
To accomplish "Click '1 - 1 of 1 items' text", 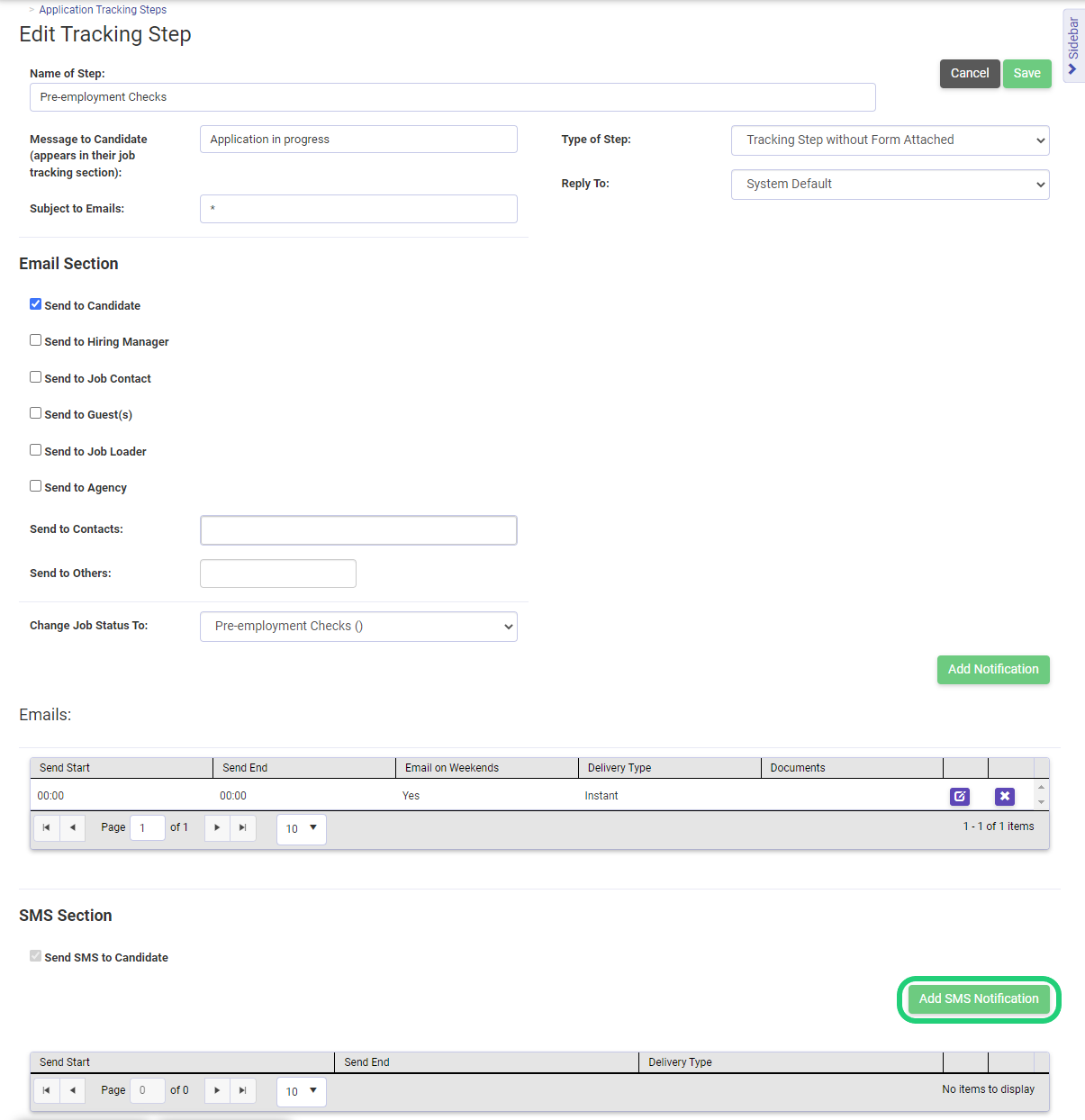I will [x=999, y=826].
